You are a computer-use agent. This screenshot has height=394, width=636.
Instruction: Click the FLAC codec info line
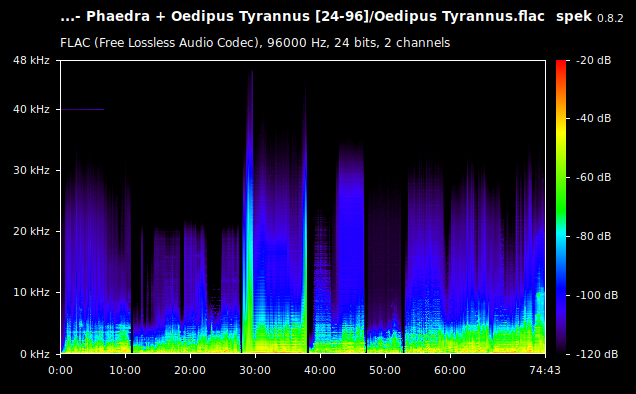(255, 43)
